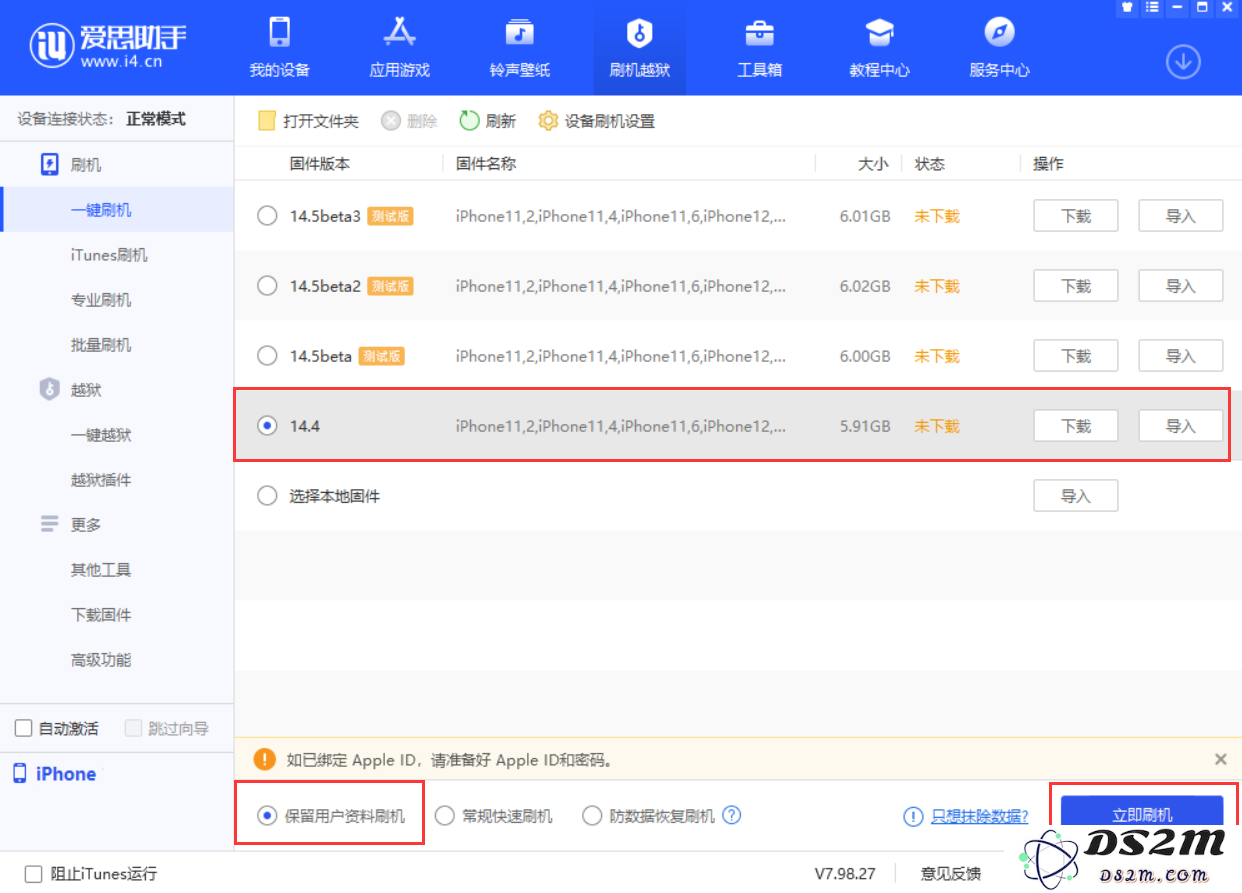
Task: Click the 固件版本 column header
Action: (320, 164)
